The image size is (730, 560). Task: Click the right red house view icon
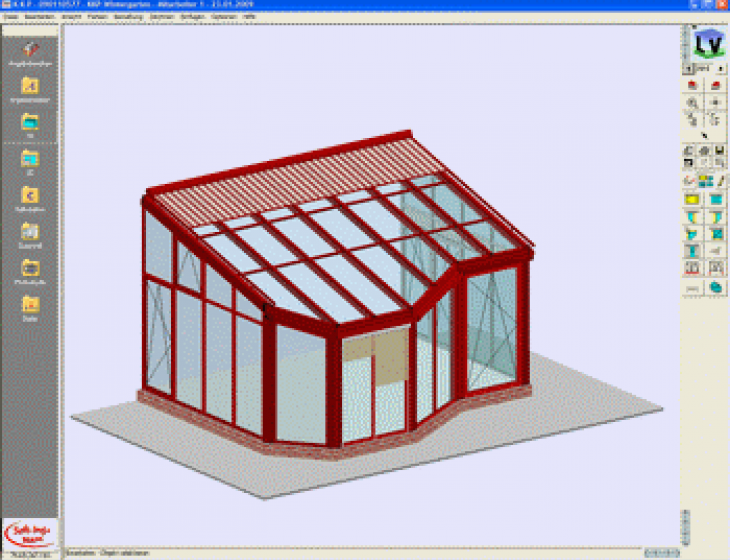(x=716, y=86)
